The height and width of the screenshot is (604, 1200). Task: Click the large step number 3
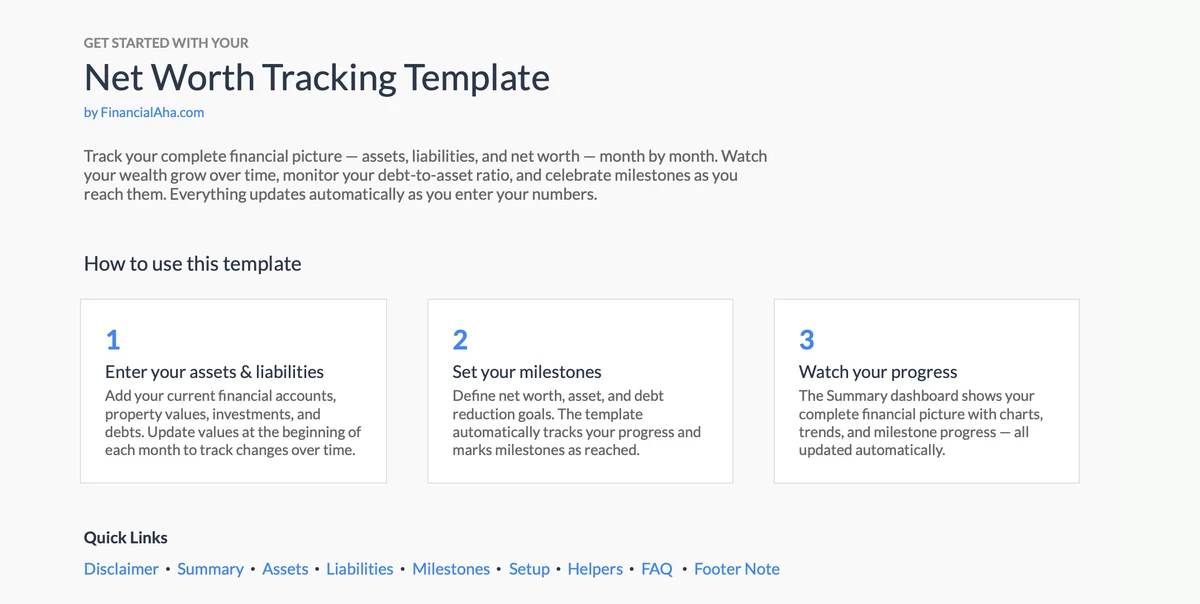[806, 340]
